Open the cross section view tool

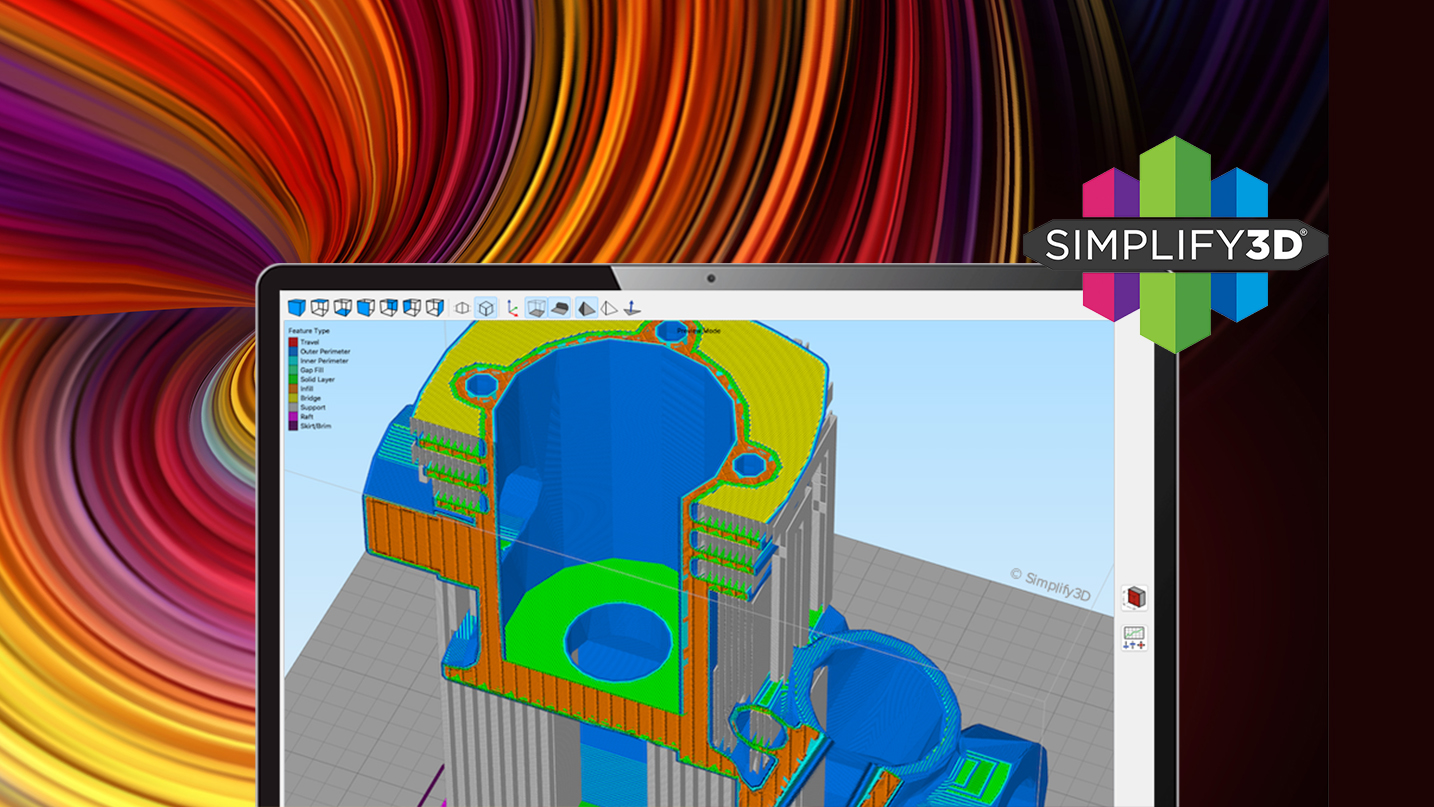(x=1135, y=598)
